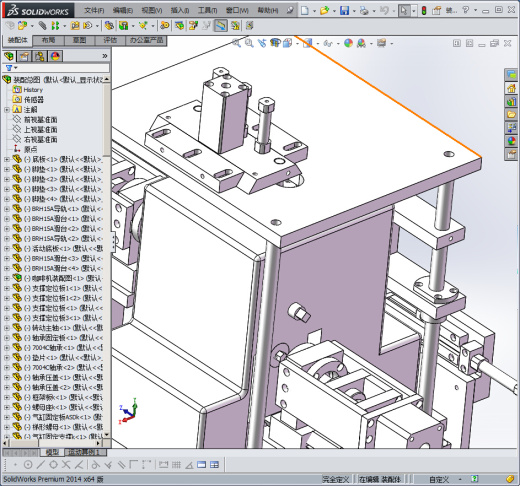Click the Save icon in the top toolbar
520x486 pixels.
pyautogui.click(x=344, y=11)
